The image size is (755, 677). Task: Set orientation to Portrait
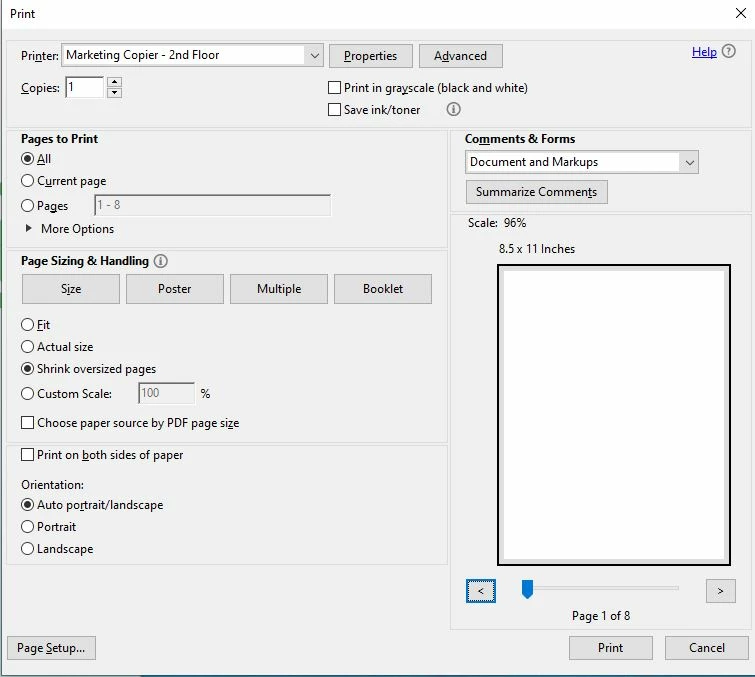pos(27,526)
